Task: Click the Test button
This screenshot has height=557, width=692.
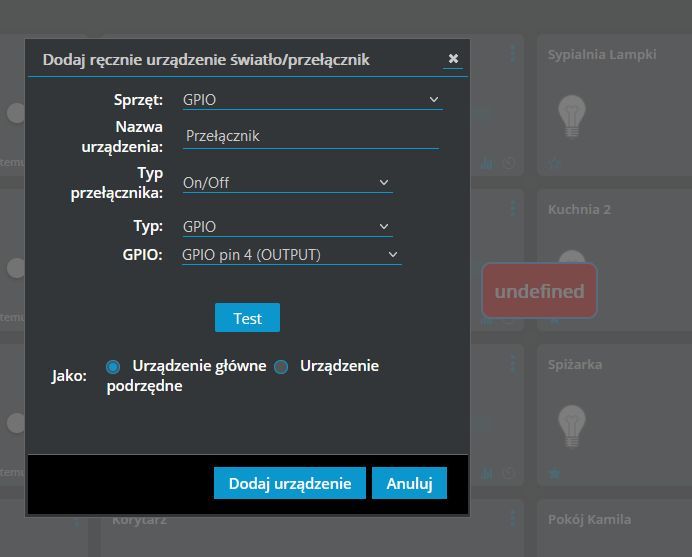Action: click(x=248, y=318)
